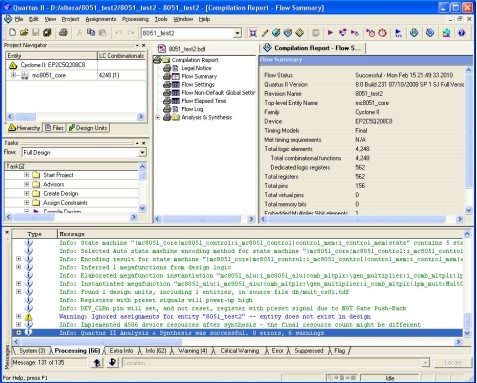
Task: Open the 8051_test2 project dropdown
Action: tap(237, 33)
